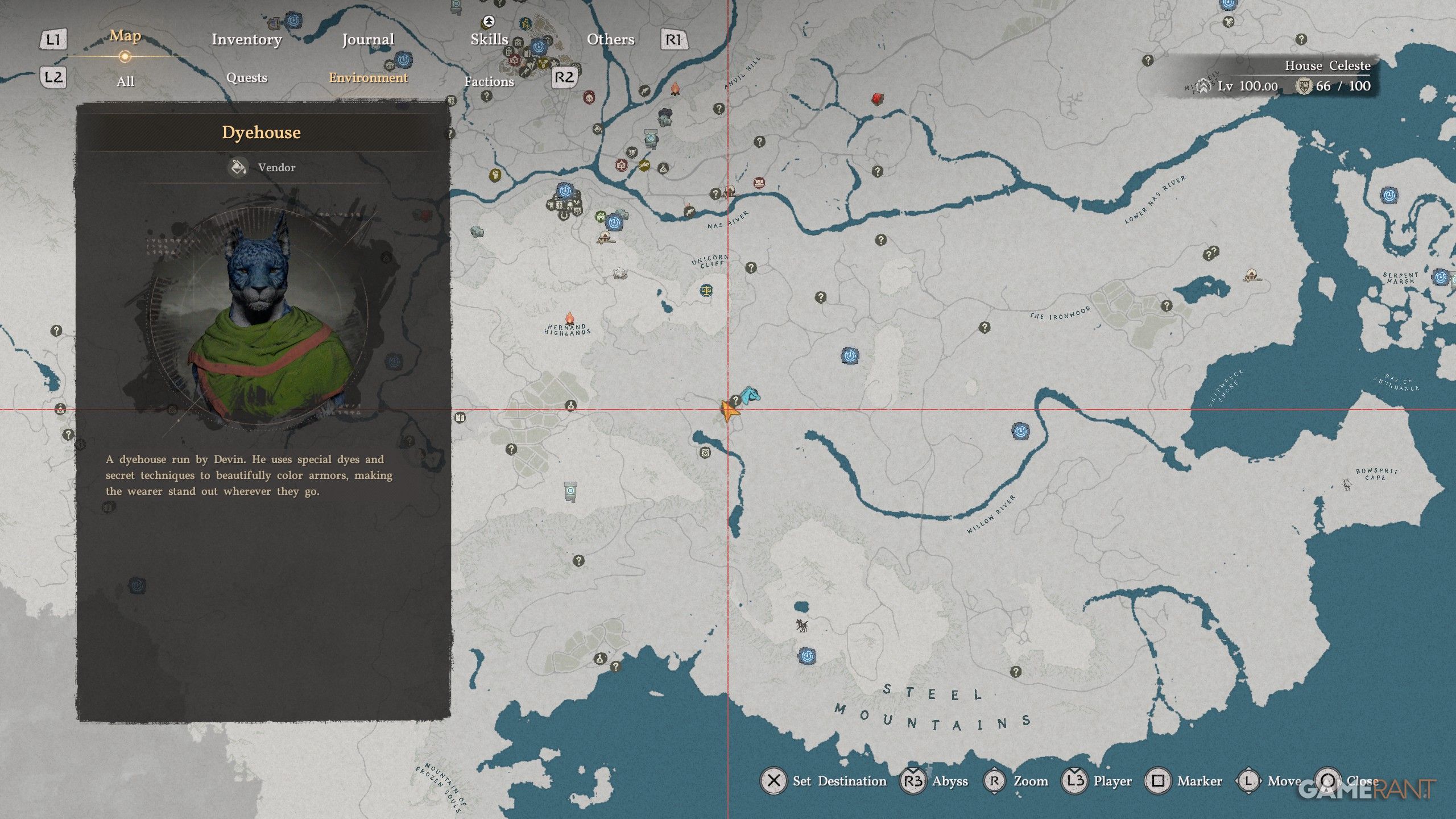Screen dimensions: 1456x819
Task: Switch to the Journal tab
Action: point(367,39)
